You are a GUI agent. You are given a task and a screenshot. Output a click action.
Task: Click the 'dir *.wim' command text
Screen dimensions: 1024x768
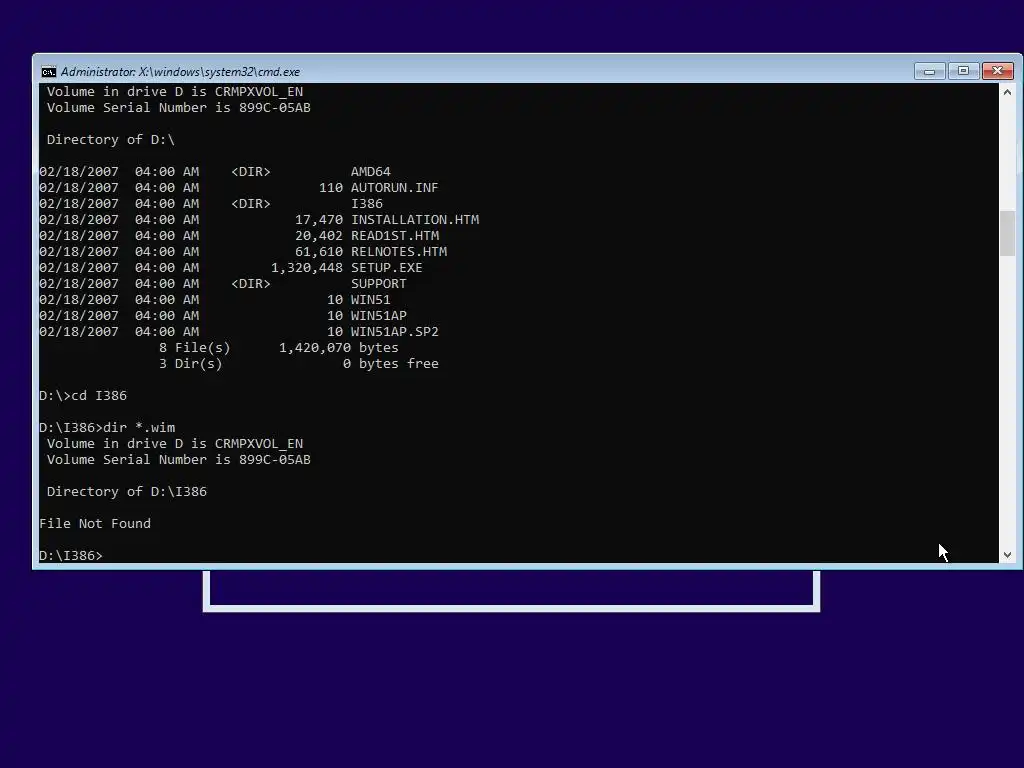click(139, 428)
